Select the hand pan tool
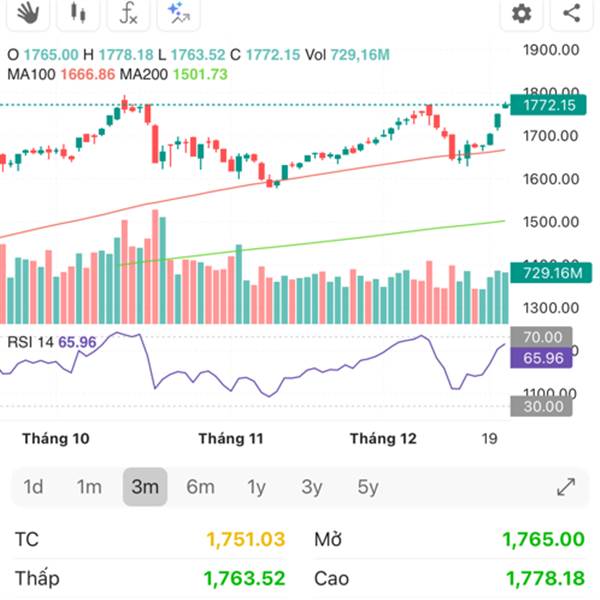The image size is (600, 600). point(28,13)
